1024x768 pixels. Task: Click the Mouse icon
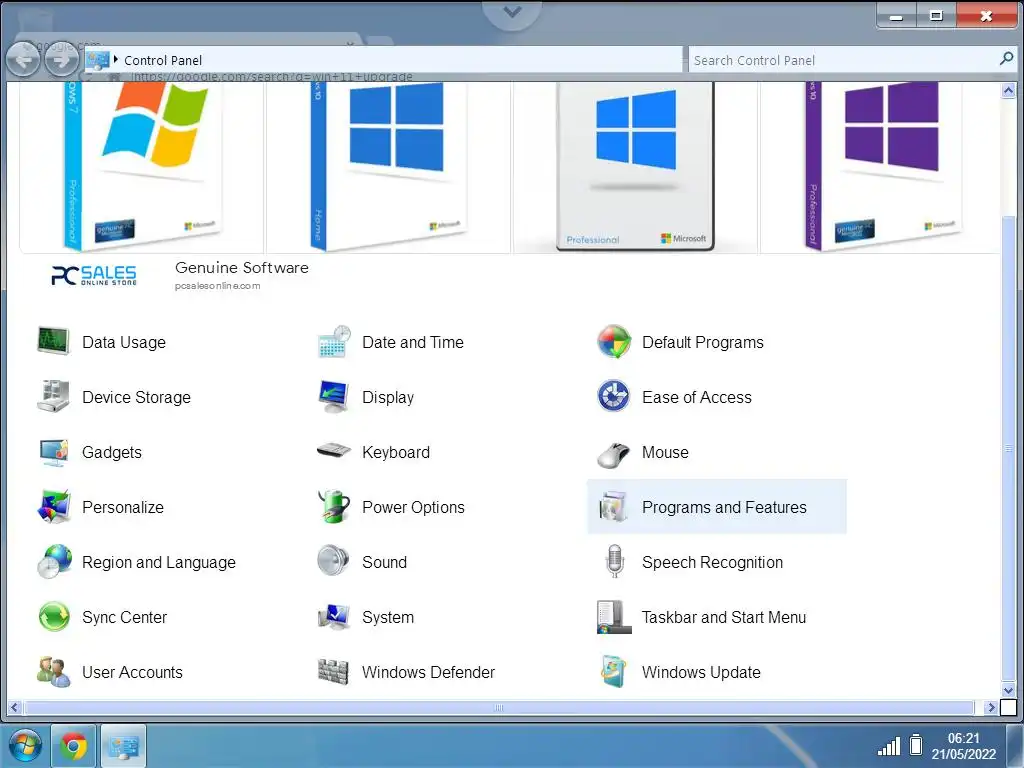click(614, 455)
